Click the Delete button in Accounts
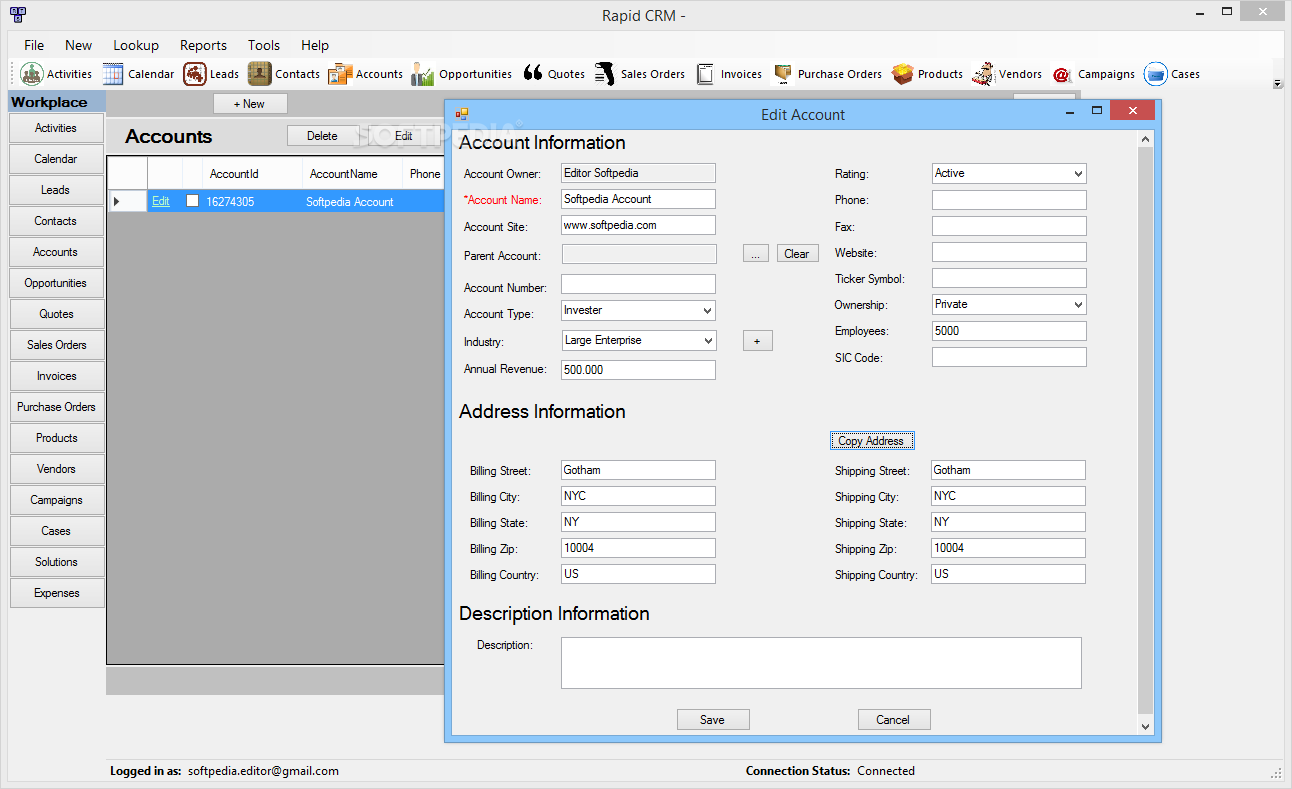The height and width of the screenshot is (789, 1292). coord(322,136)
